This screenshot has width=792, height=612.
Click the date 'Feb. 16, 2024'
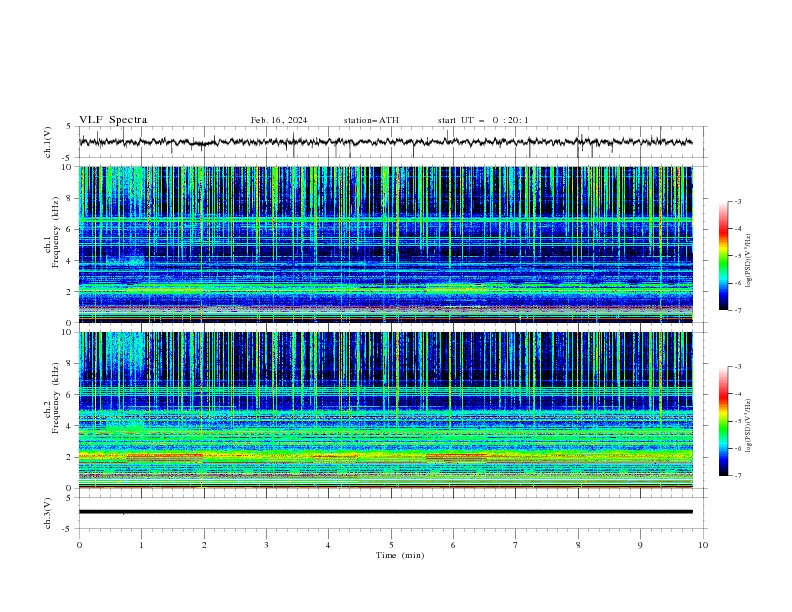coord(279,120)
